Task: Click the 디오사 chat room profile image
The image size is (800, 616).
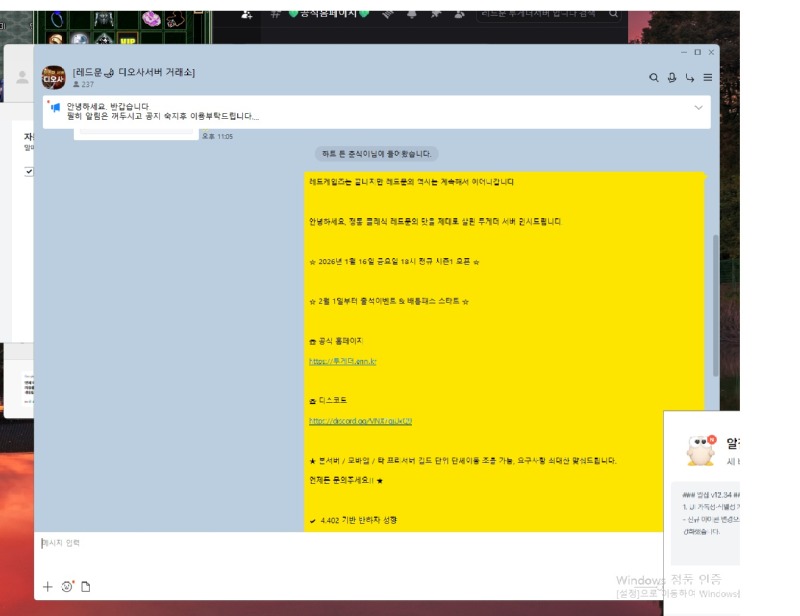Action: click(53, 78)
